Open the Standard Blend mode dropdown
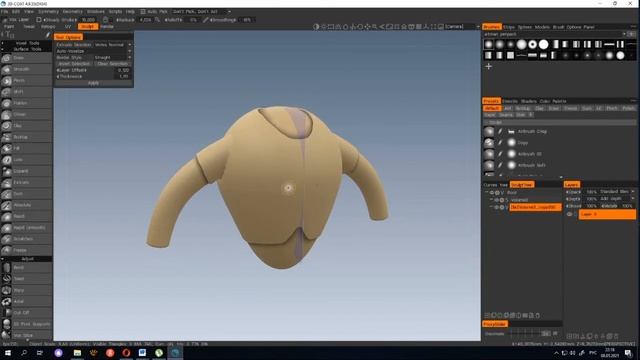The image size is (640, 360). coord(618,191)
